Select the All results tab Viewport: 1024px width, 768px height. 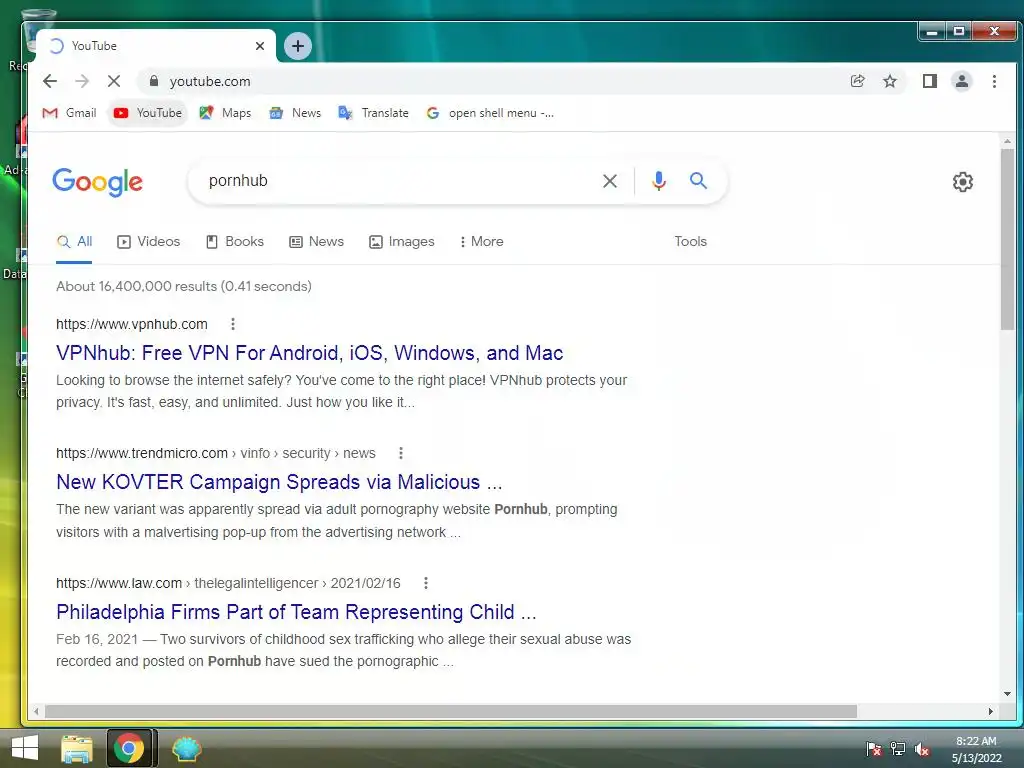click(x=74, y=242)
